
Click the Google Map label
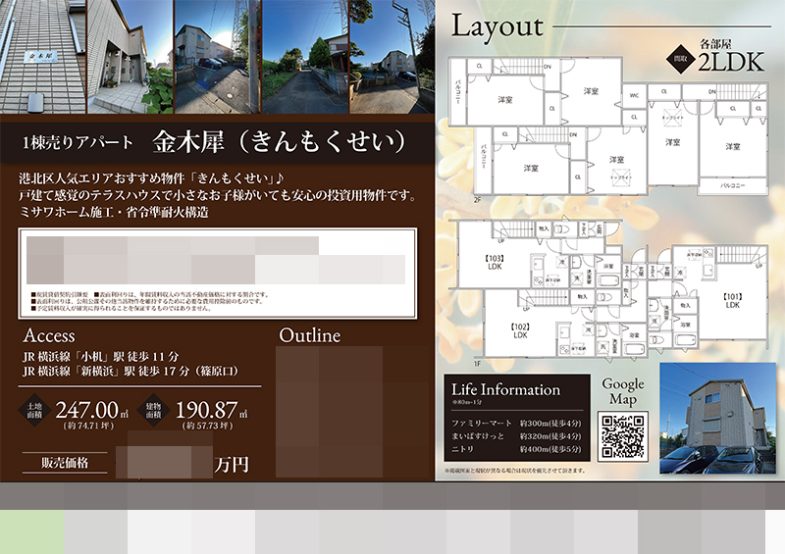[623, 392]
